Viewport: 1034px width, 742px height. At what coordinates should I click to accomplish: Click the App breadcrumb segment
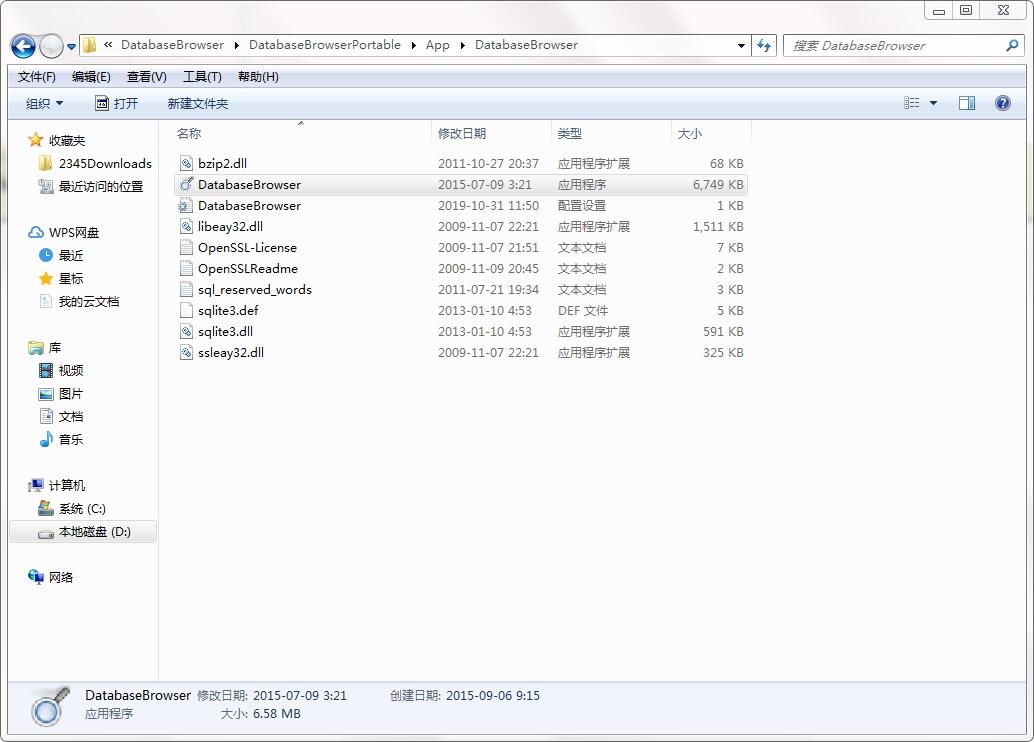[x=437, y=45]
